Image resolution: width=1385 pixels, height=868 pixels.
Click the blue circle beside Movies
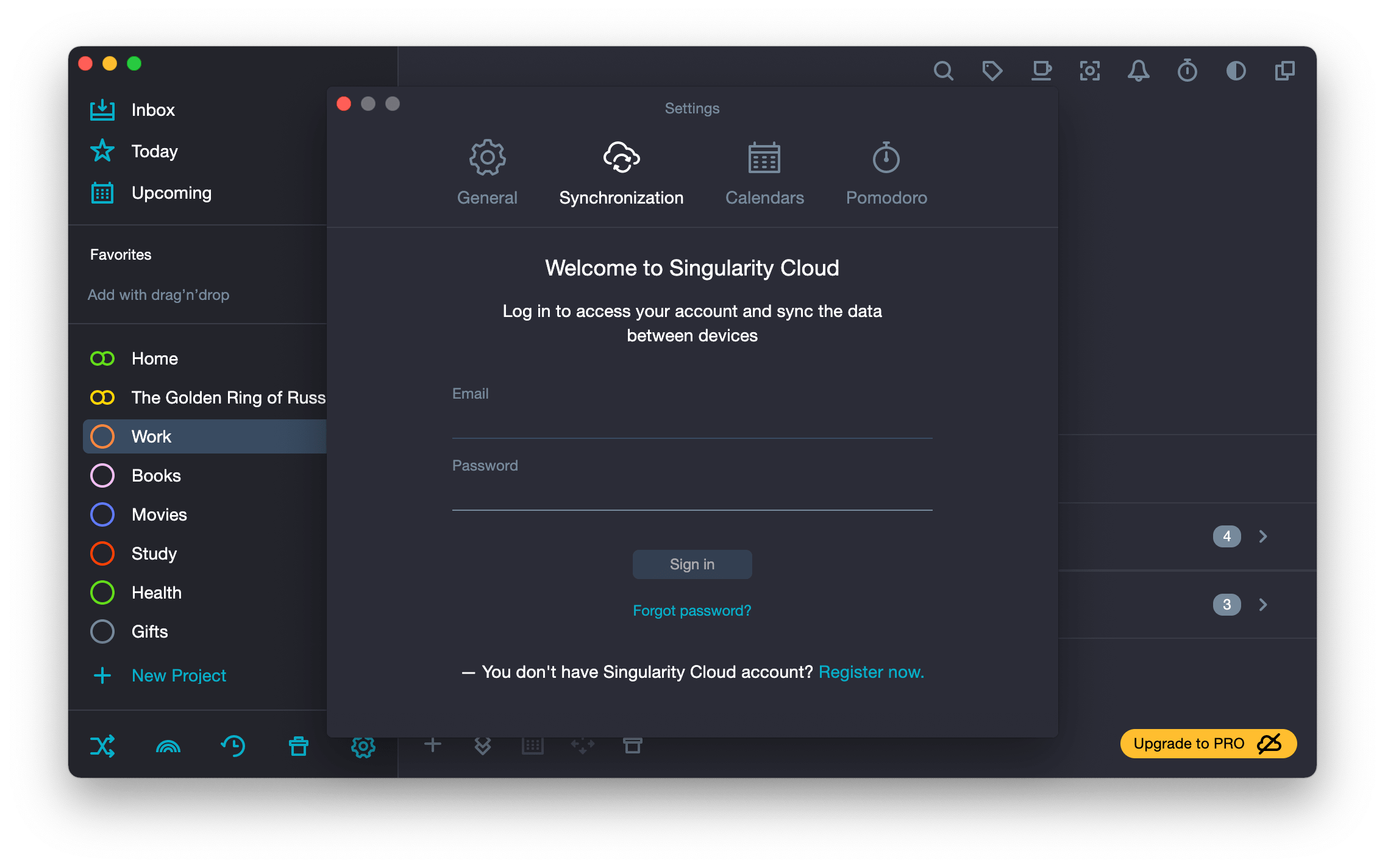[102, 514]
